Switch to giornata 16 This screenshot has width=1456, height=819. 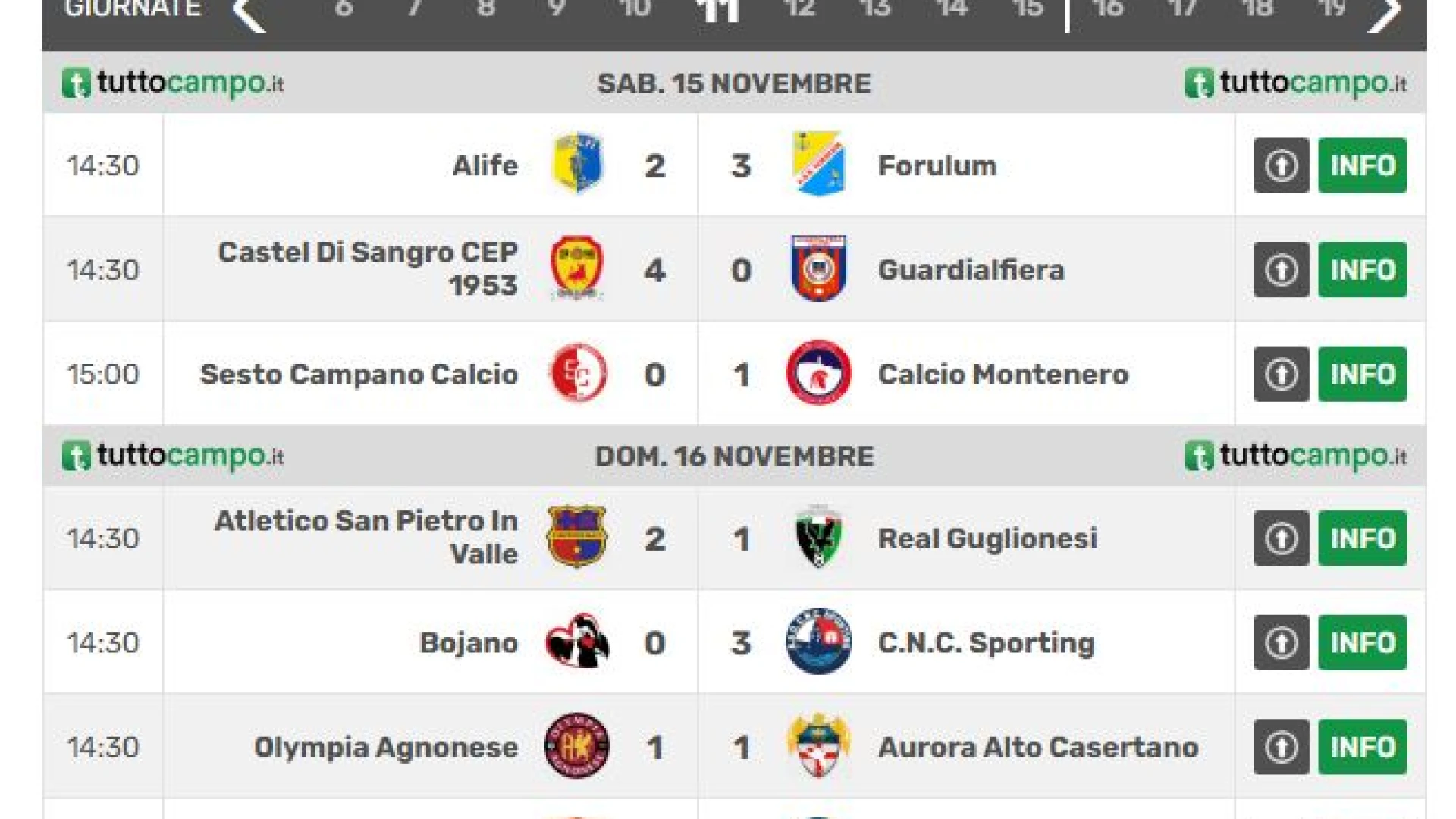[x=1107, y=9]
